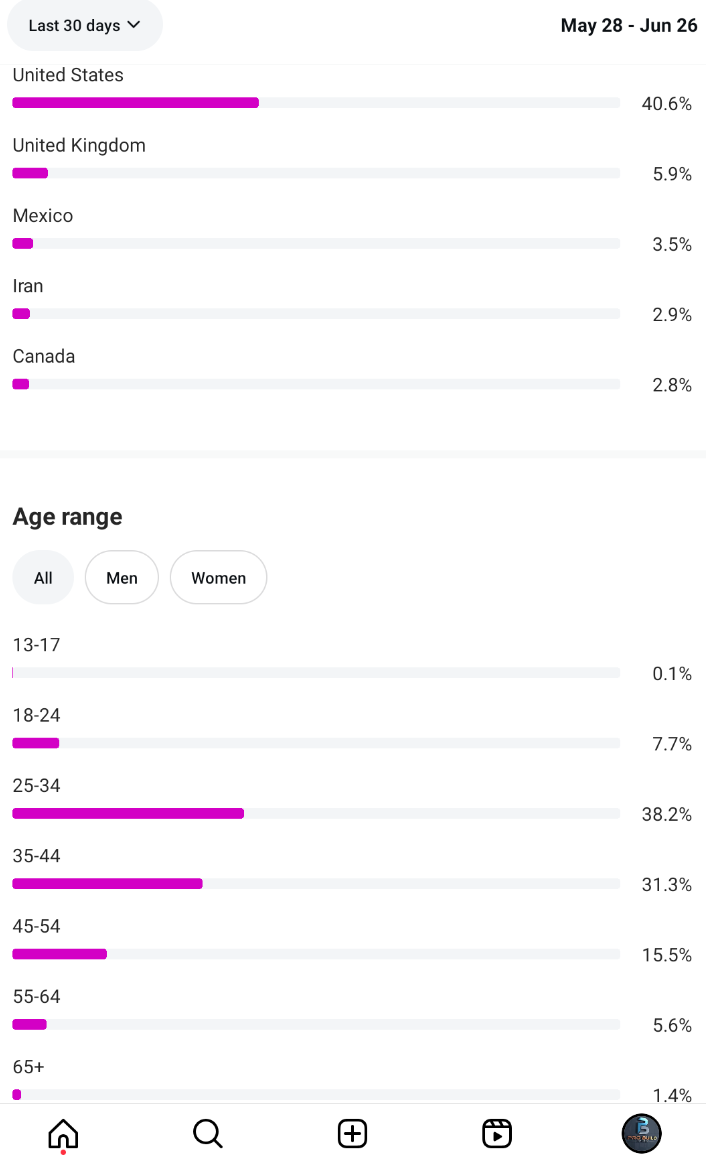This screenshot has width=706, height=1155.
Task: Select the Mexico country label
Action: (x=43, y=216)
